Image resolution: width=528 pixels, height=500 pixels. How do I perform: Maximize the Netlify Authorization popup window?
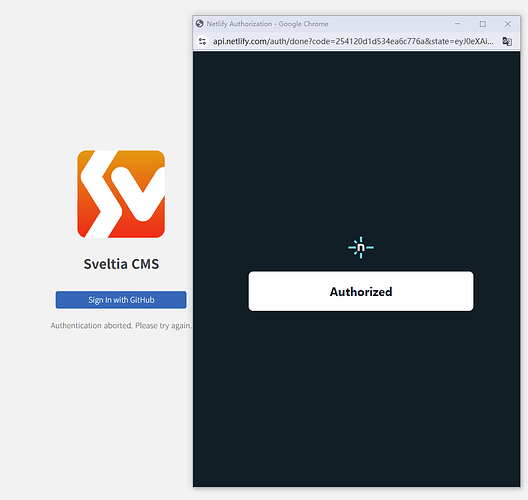click(483, 24)
